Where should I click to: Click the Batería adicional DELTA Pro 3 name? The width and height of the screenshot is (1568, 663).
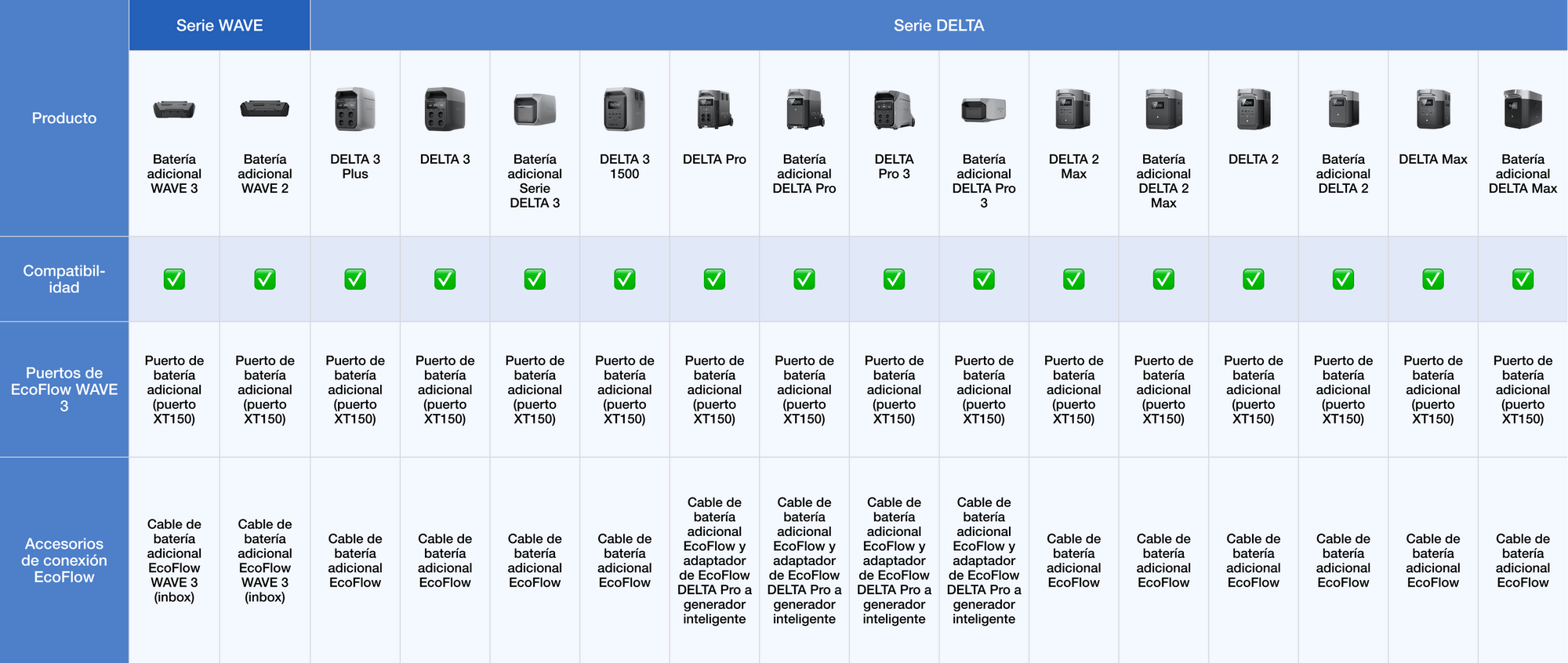(x=983, y=181)
